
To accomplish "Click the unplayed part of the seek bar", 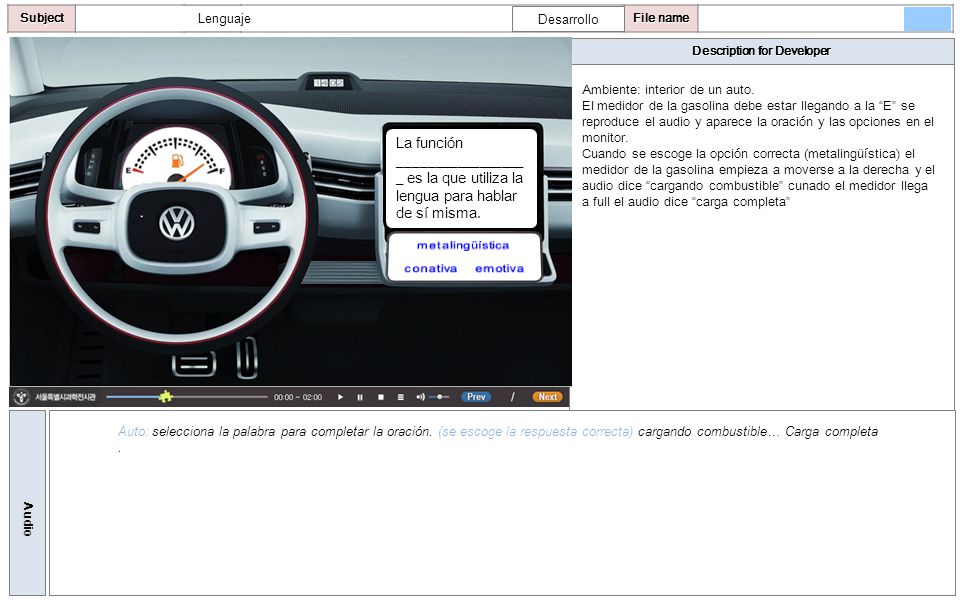I will coord(220,397).
